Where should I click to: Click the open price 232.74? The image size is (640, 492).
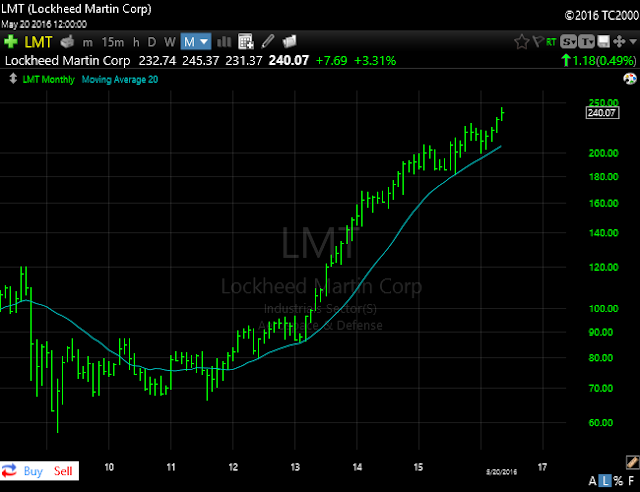(157, 61)
